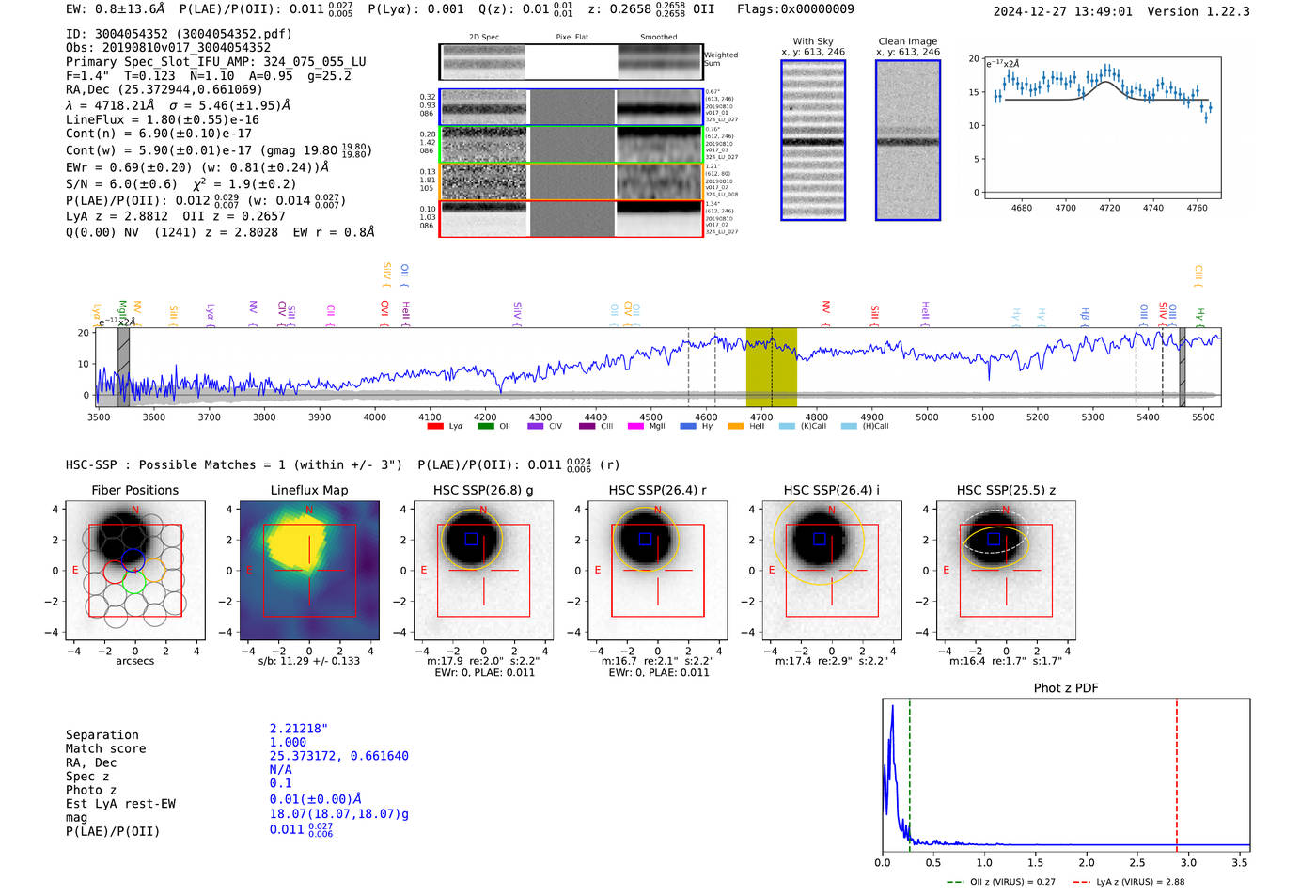Click the purple CIV legend swatch

pos(535,426)
